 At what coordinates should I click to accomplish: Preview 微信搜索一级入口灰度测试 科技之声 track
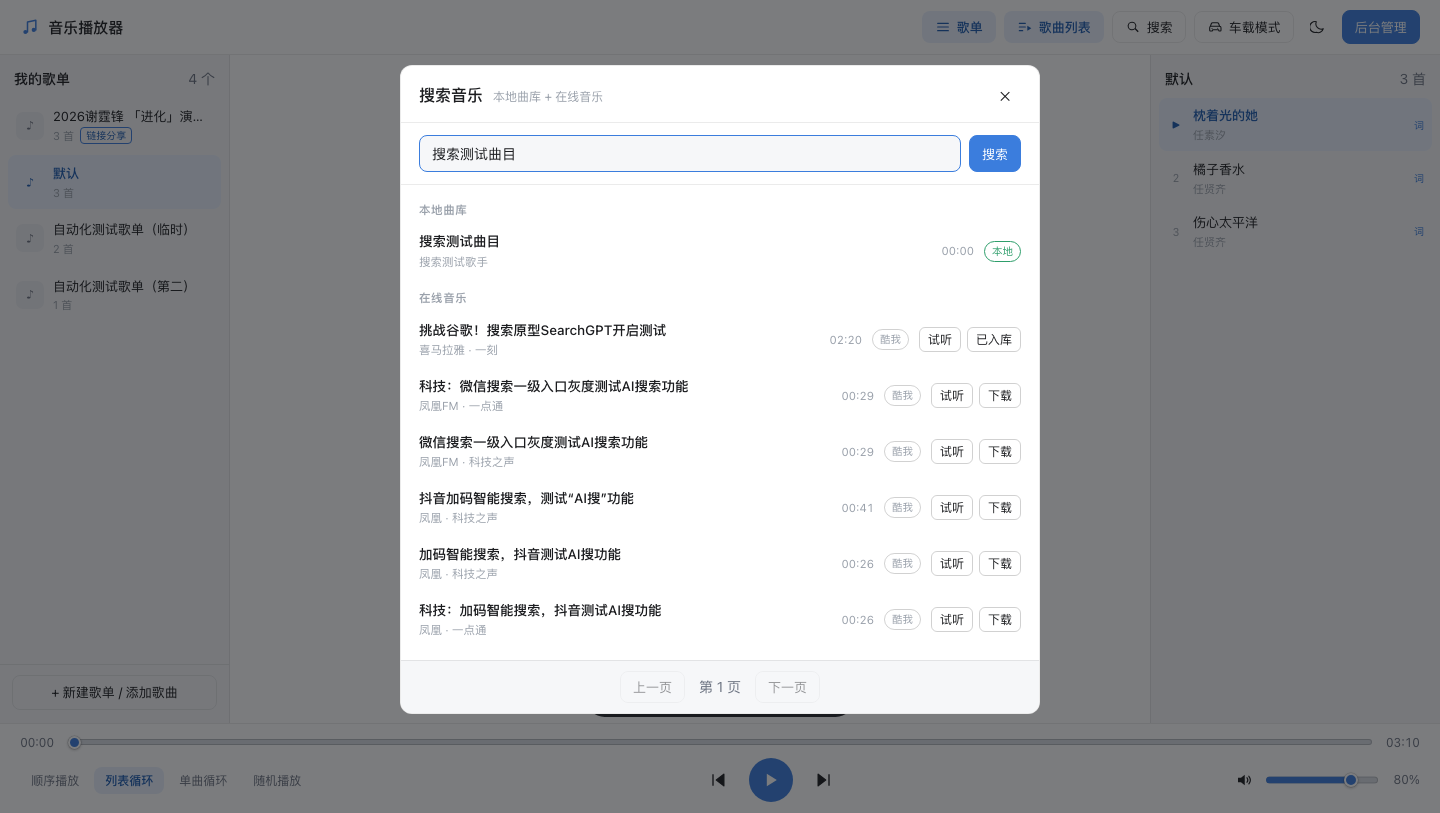(x=952, y=452)
